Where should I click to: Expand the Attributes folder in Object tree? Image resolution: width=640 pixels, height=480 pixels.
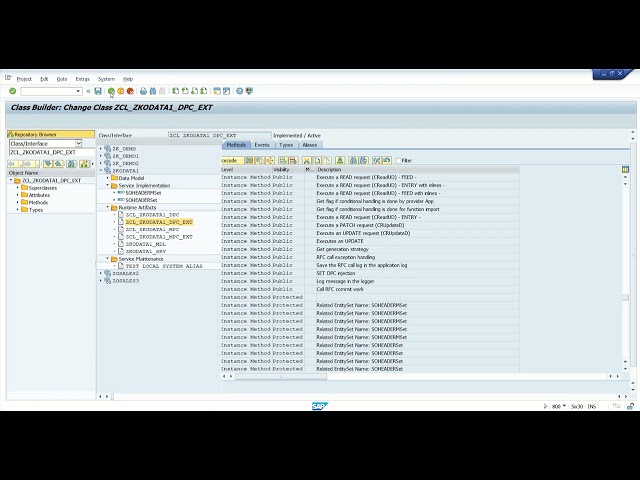tap(18, 195)
